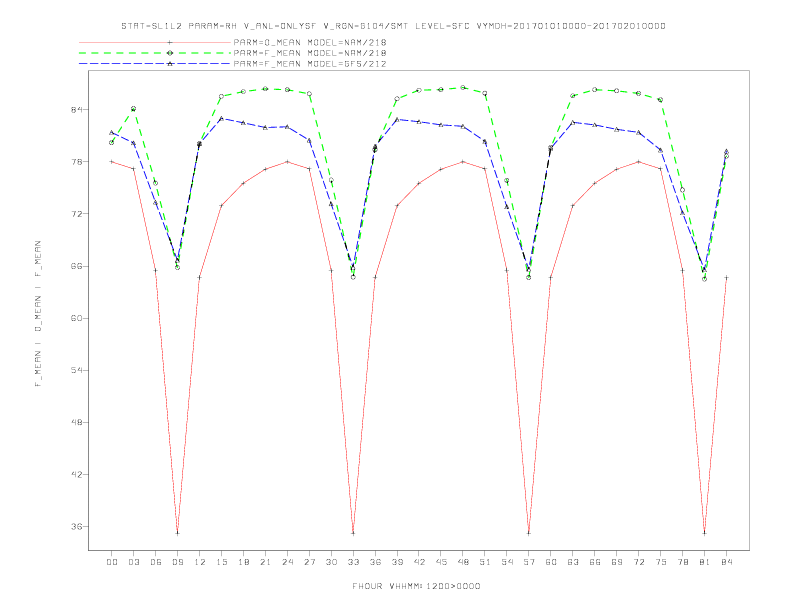Select legend entry PARM=O_MEAN MODEL=NAM/218
The width and height of the screenshot is (792, 612).
point(310,42)
